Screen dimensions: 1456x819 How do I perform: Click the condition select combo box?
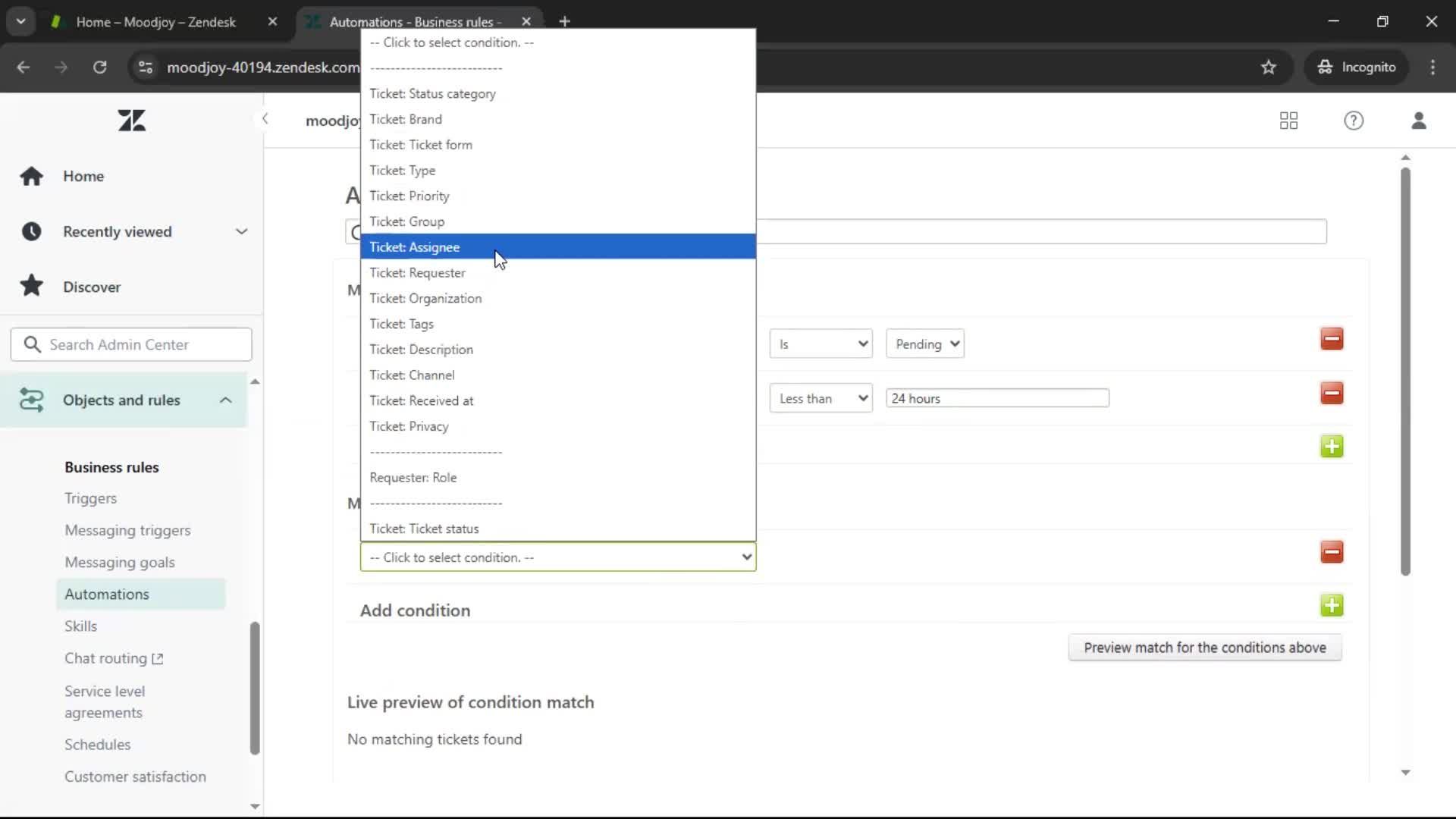(558, 557)
